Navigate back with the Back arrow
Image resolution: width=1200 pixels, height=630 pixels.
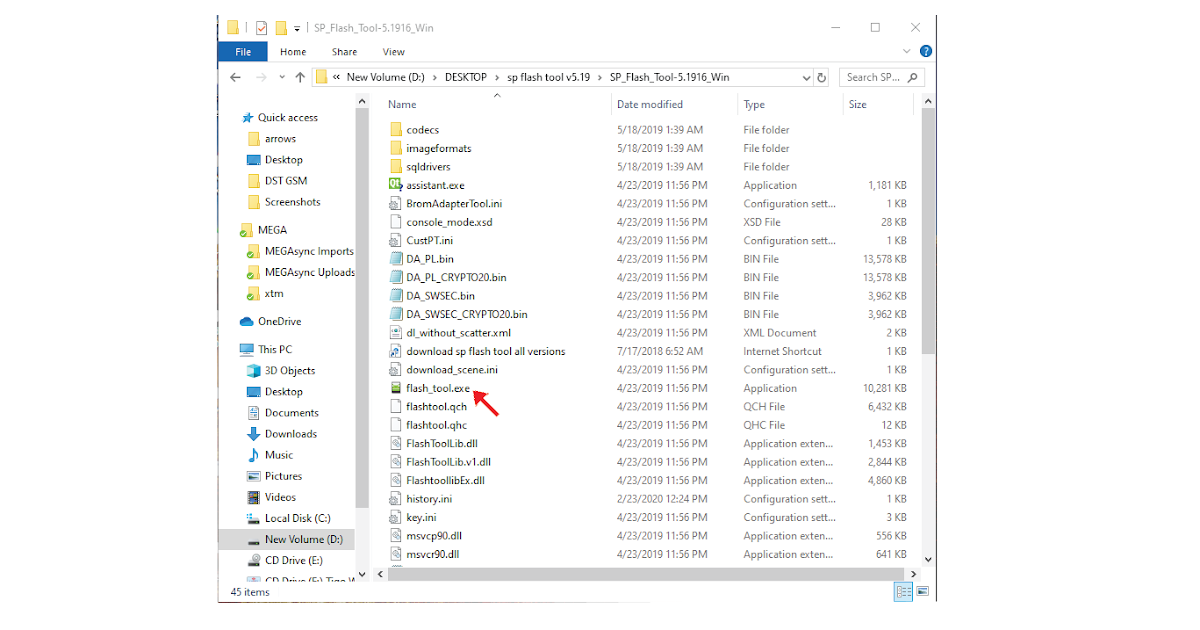235,77
